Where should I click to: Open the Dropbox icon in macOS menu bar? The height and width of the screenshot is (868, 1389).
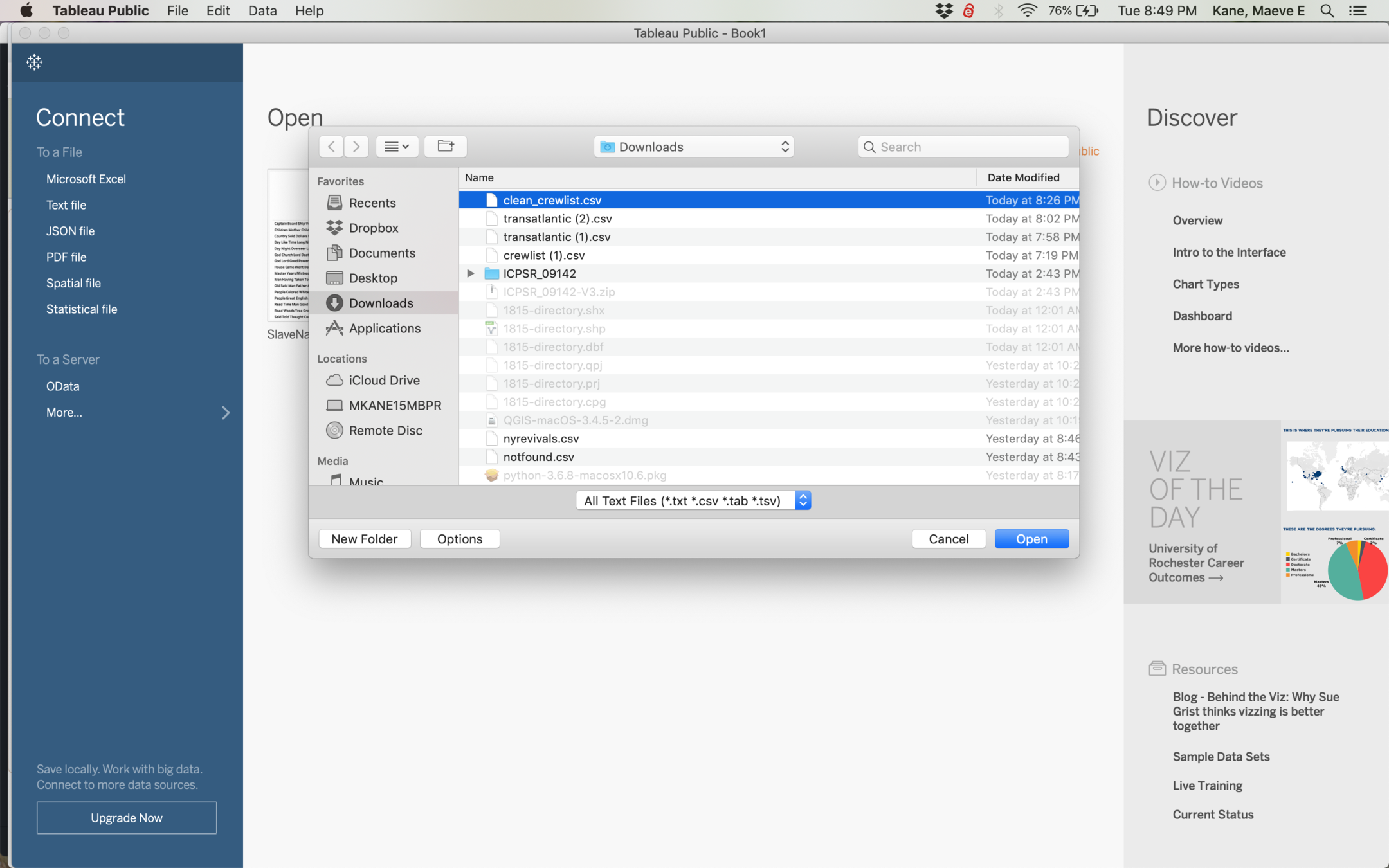tap(944, 11)
